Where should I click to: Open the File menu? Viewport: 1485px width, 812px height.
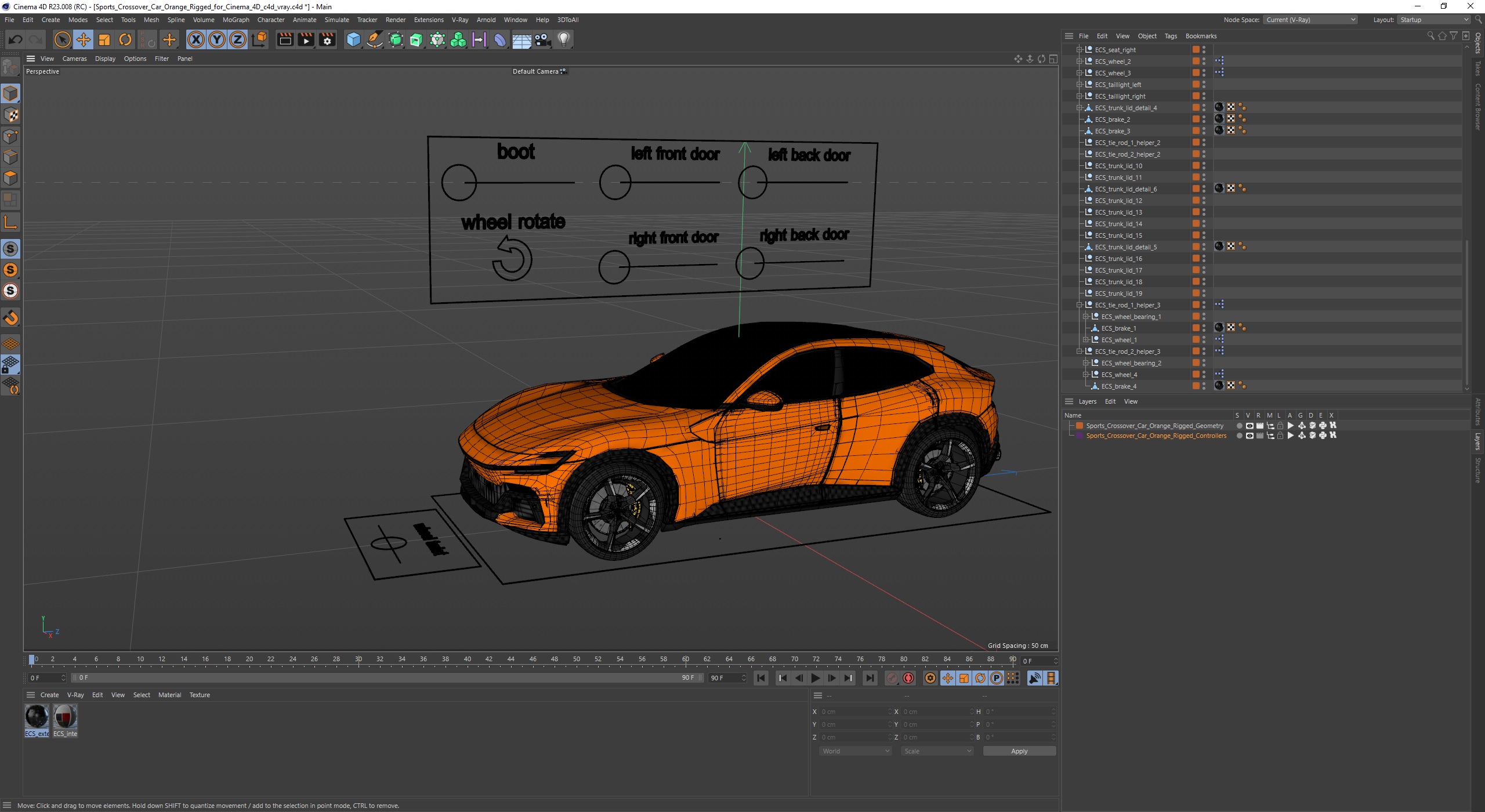tap(9, 20)
